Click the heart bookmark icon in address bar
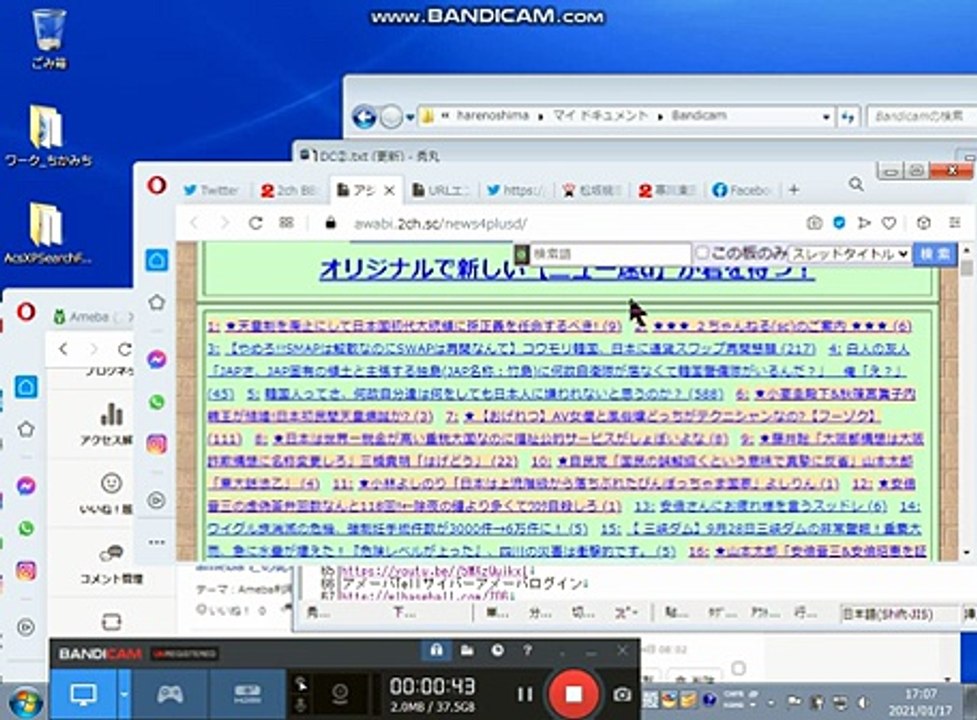The height and width of the screenshot is (720, 977). tap(889, 222)
